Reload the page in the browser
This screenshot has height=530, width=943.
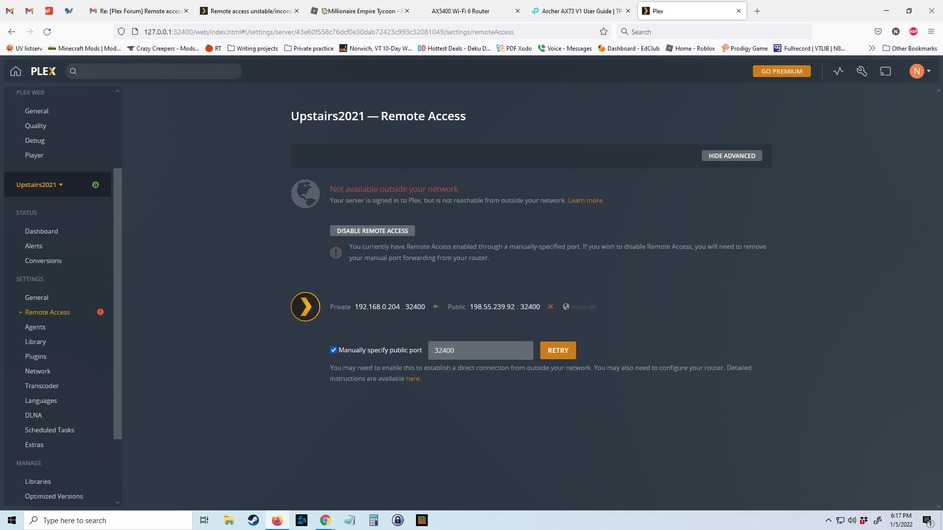(x=47, y=31)
